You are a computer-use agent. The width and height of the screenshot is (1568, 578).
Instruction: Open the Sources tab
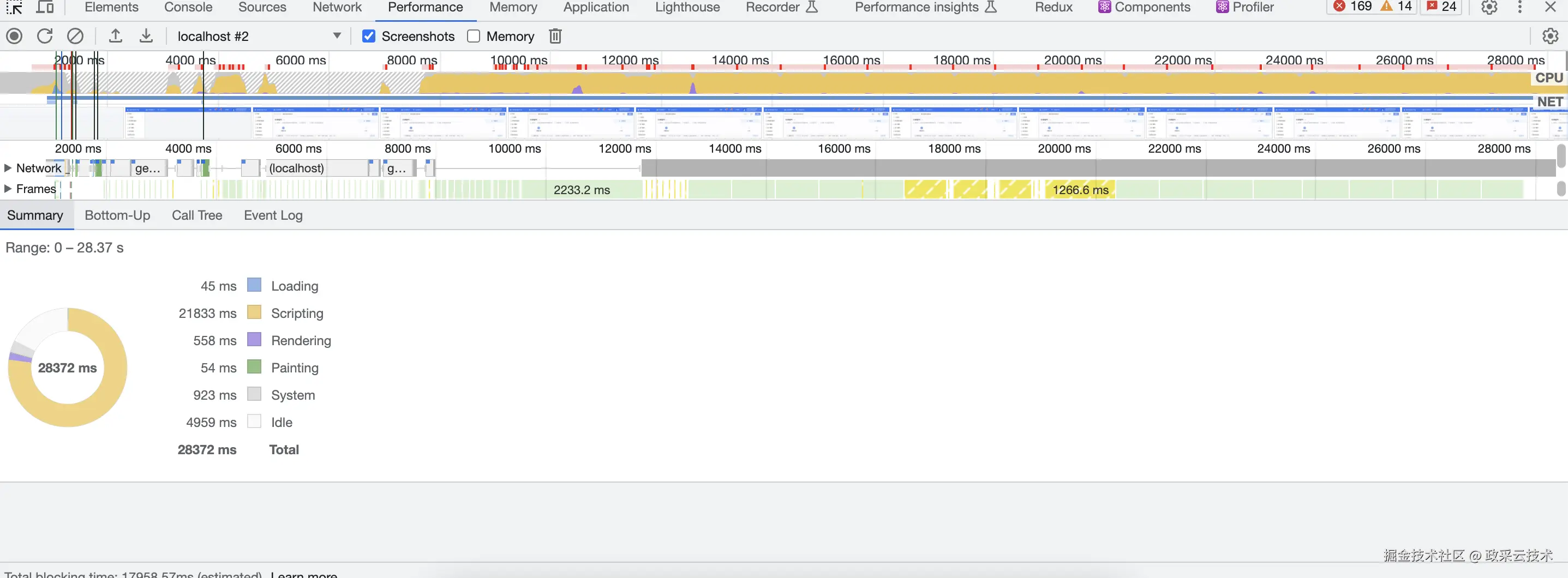[x=262, y=7]
